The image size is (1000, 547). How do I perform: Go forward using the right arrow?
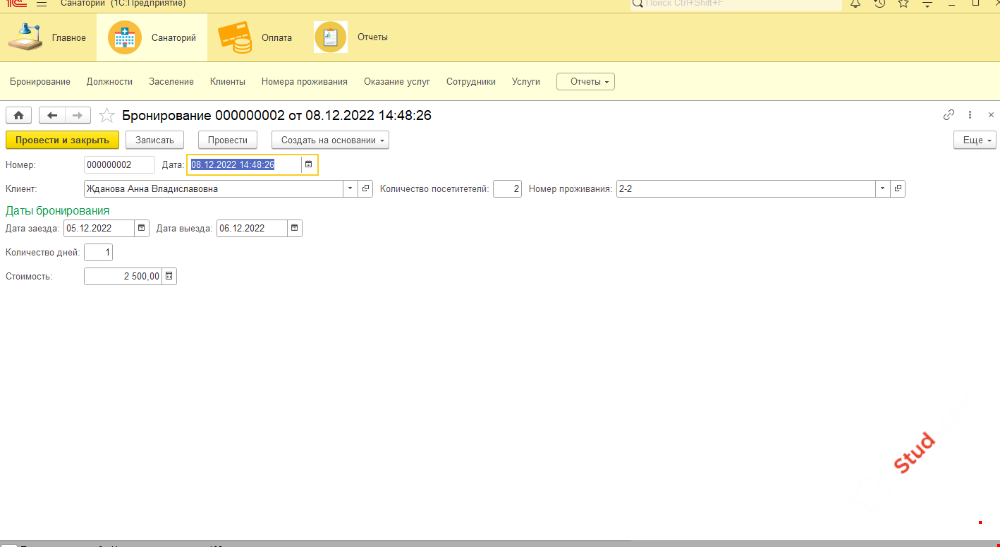78,115
